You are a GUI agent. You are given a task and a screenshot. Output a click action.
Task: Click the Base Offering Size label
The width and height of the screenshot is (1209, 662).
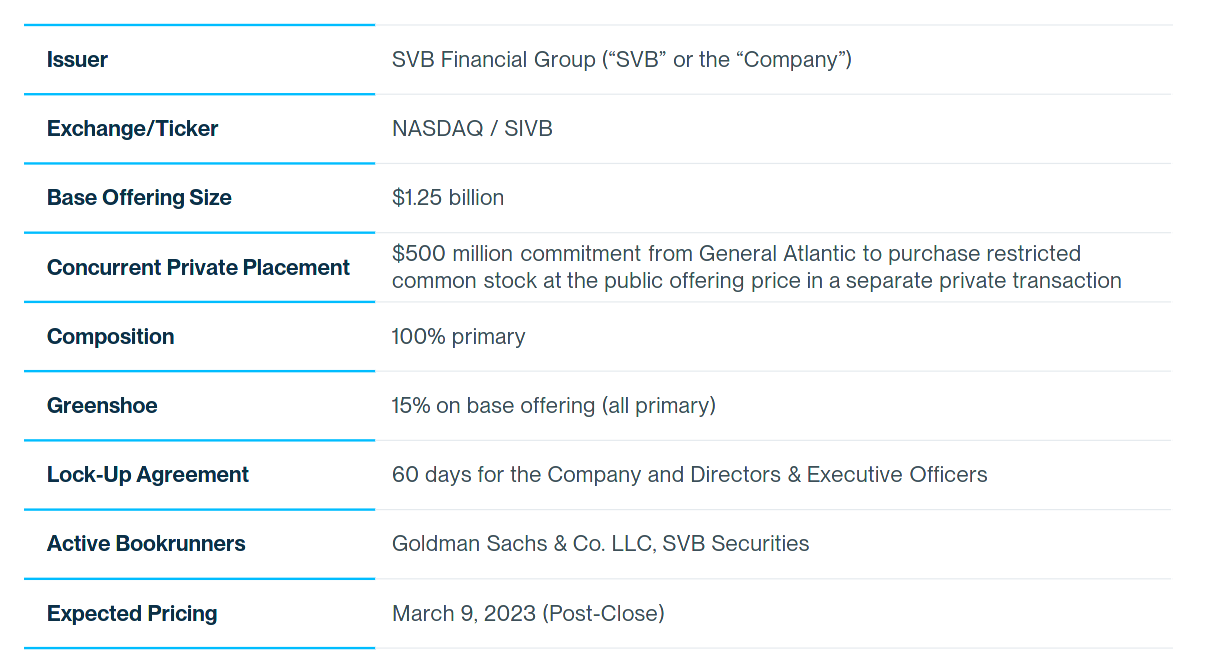(x=139, y=198)
